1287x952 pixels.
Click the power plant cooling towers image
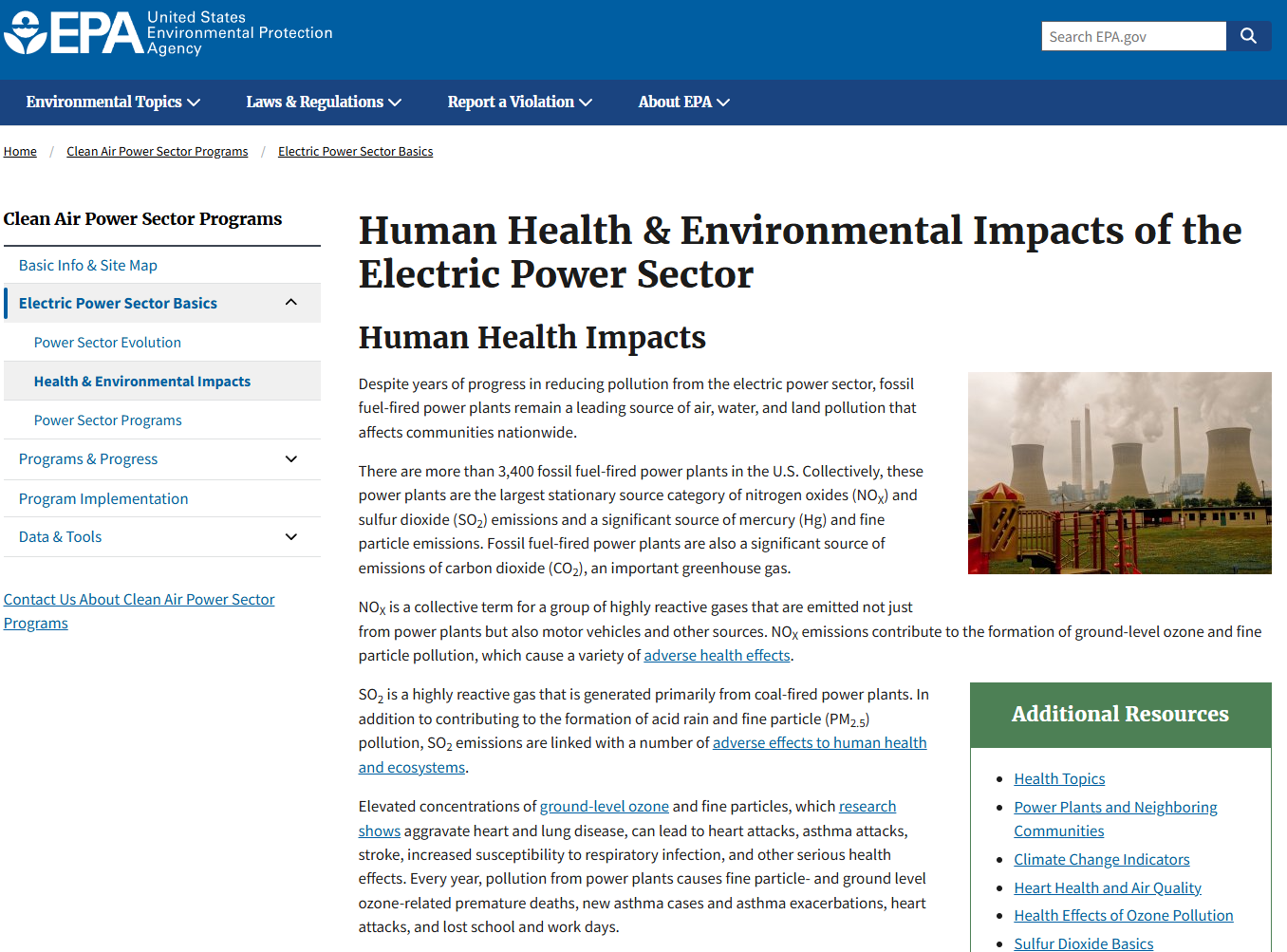[1120, 473]
